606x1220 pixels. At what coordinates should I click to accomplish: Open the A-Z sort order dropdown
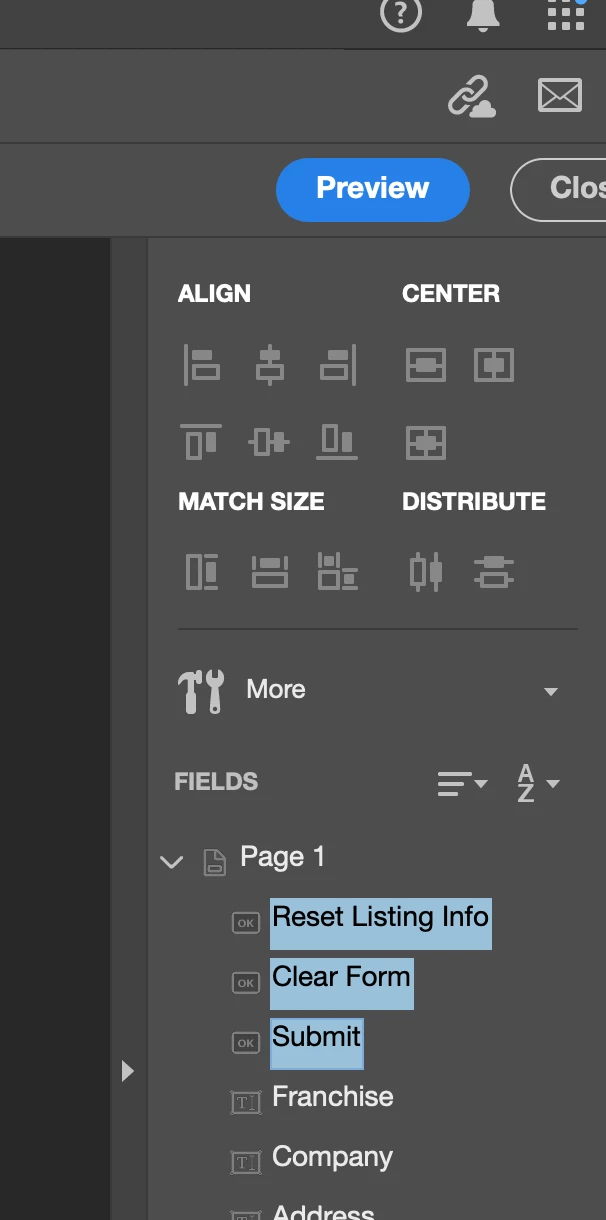(x=537, y=783)
